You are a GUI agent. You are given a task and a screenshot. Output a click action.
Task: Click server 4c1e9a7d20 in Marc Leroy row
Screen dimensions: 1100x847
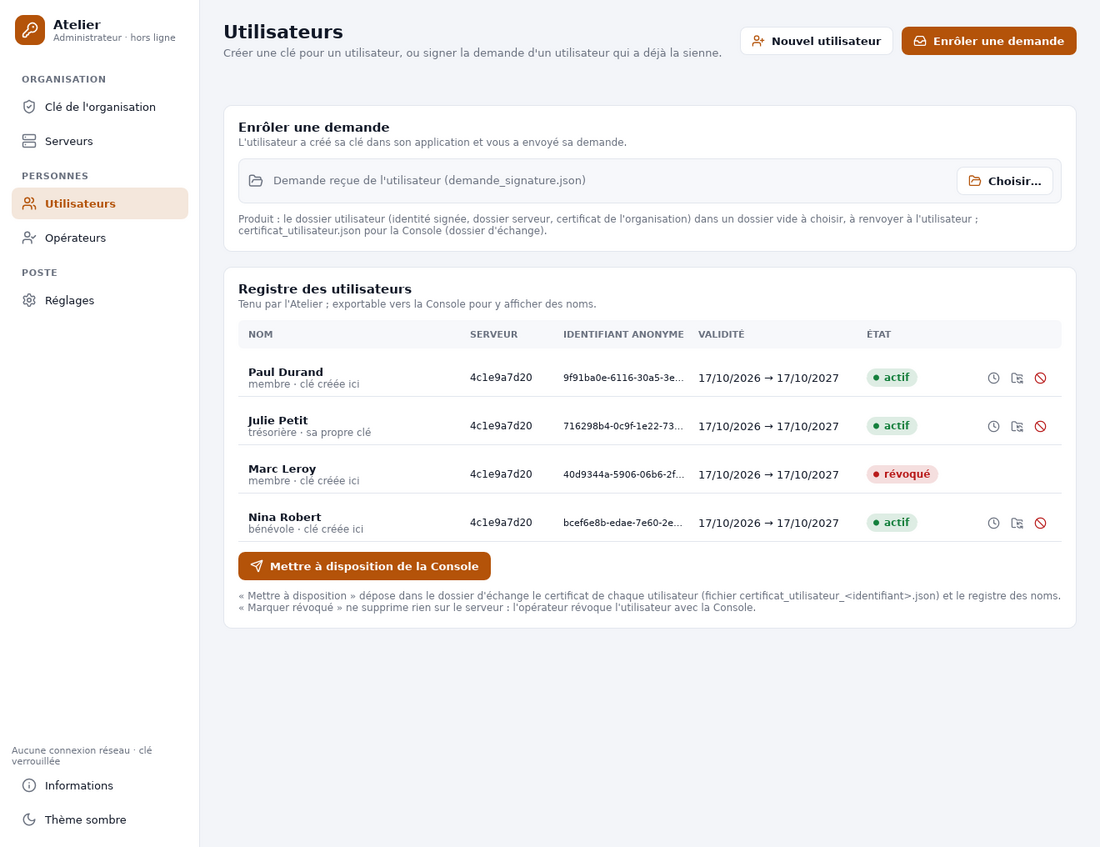pos(501,474)
